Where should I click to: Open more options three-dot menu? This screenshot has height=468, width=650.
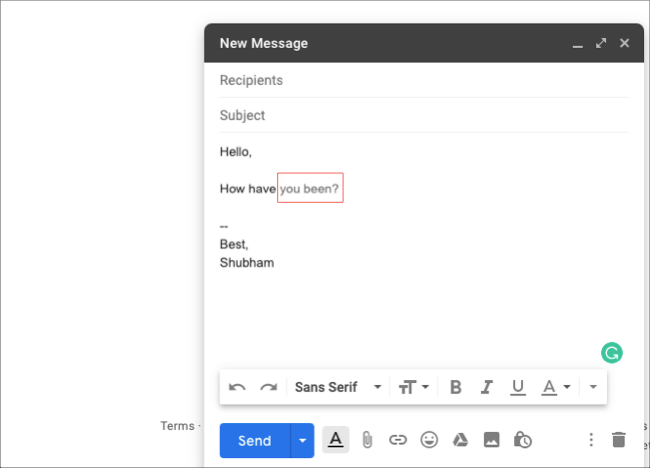(x=591, y=440)
